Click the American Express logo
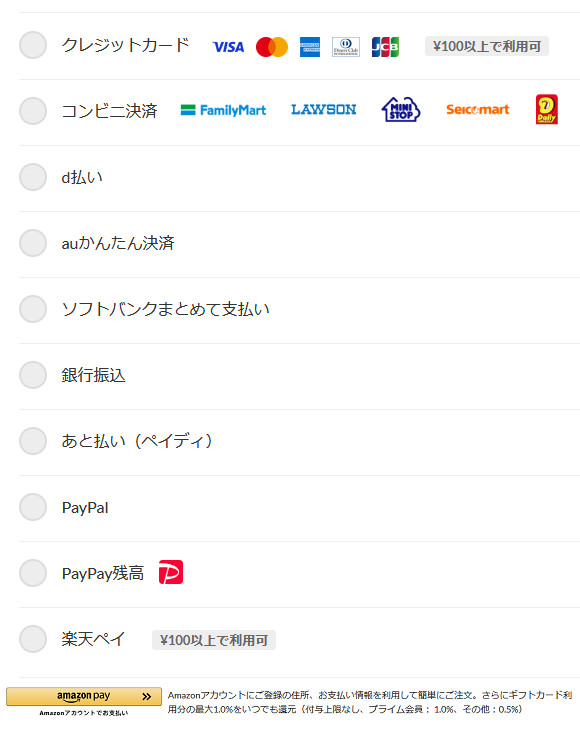 tap(310, 47)
